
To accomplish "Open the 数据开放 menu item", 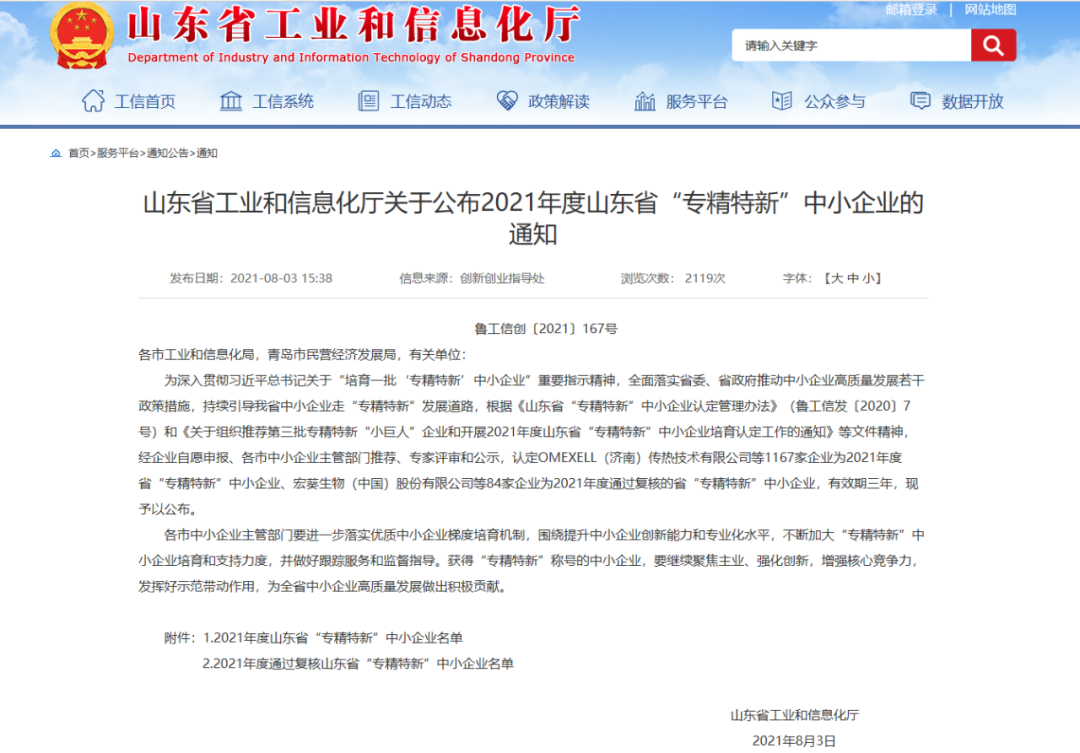I will click(973, 102).
